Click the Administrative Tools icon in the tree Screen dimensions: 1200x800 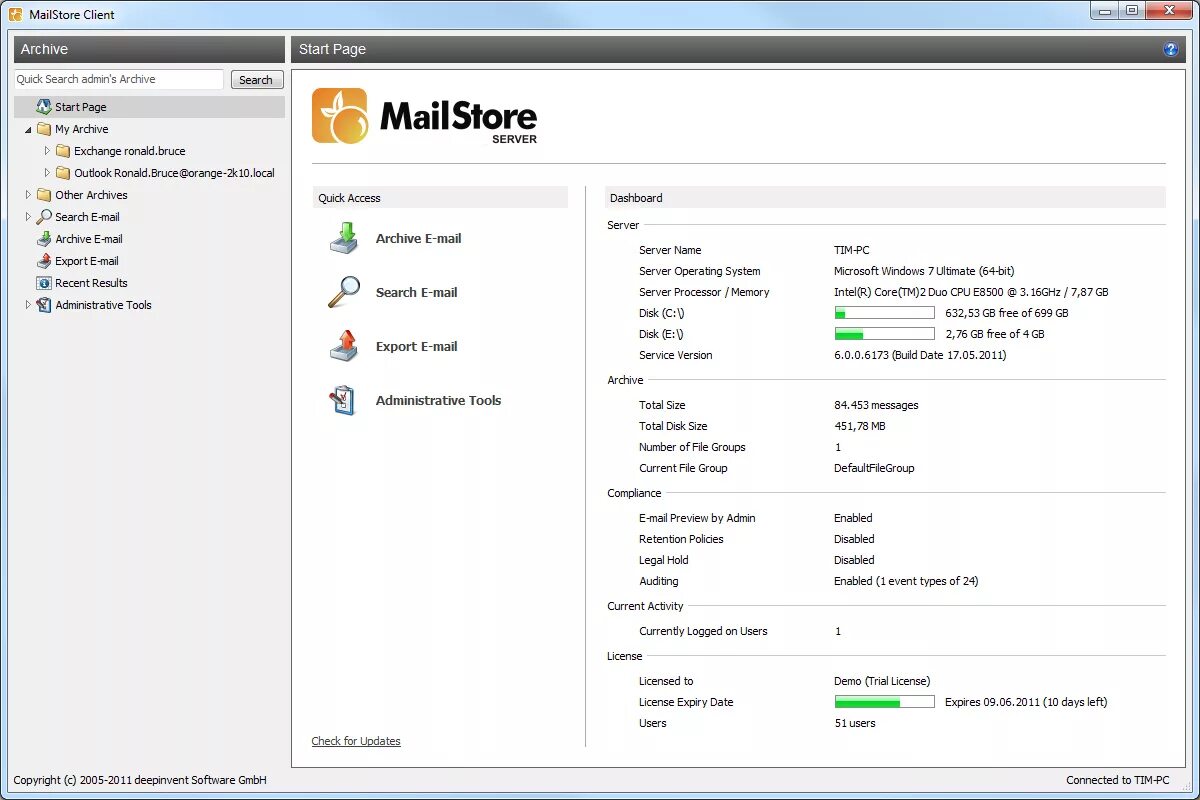coord(44,305)
